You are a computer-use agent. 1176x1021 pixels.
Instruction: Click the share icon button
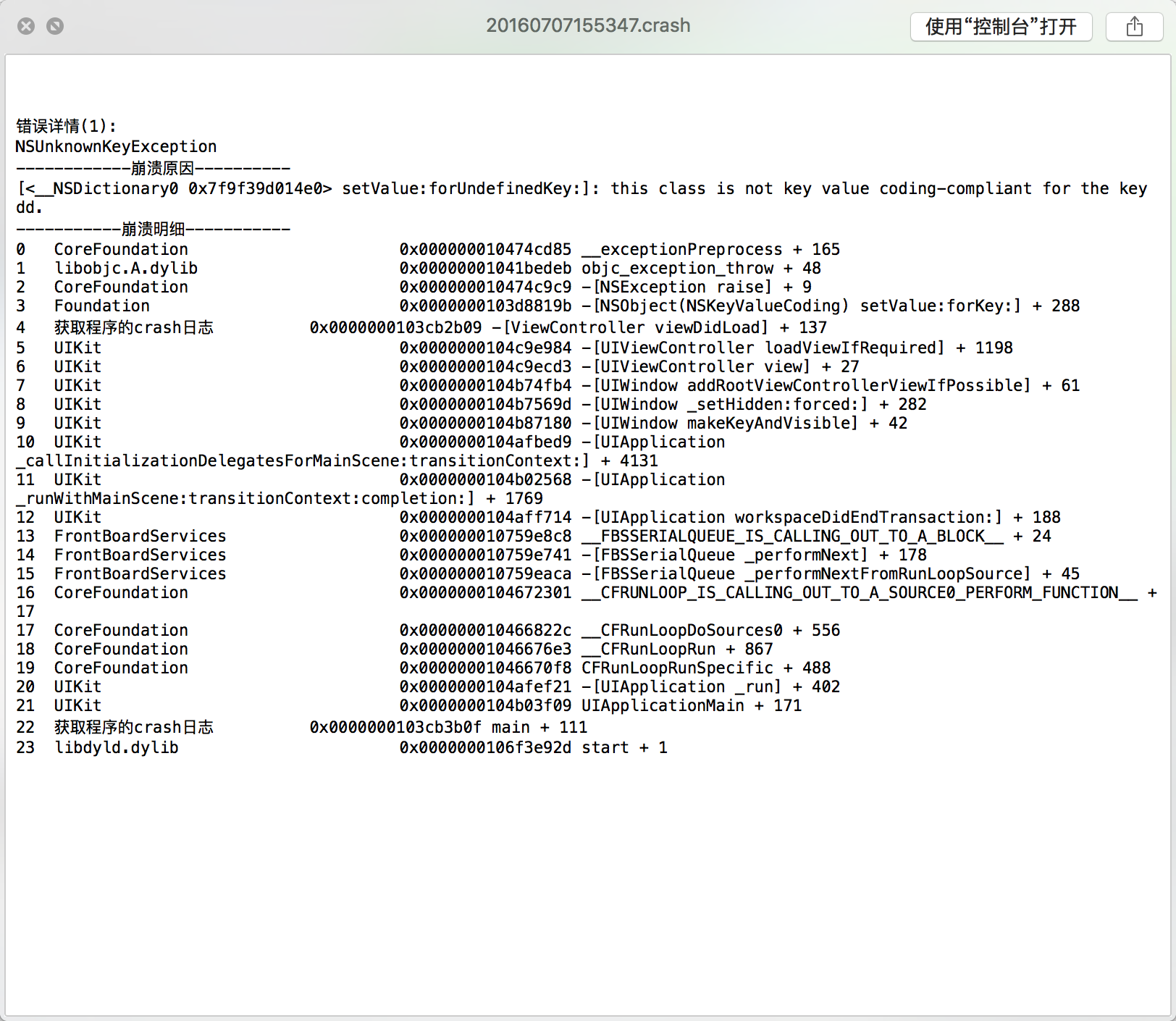1134,27
